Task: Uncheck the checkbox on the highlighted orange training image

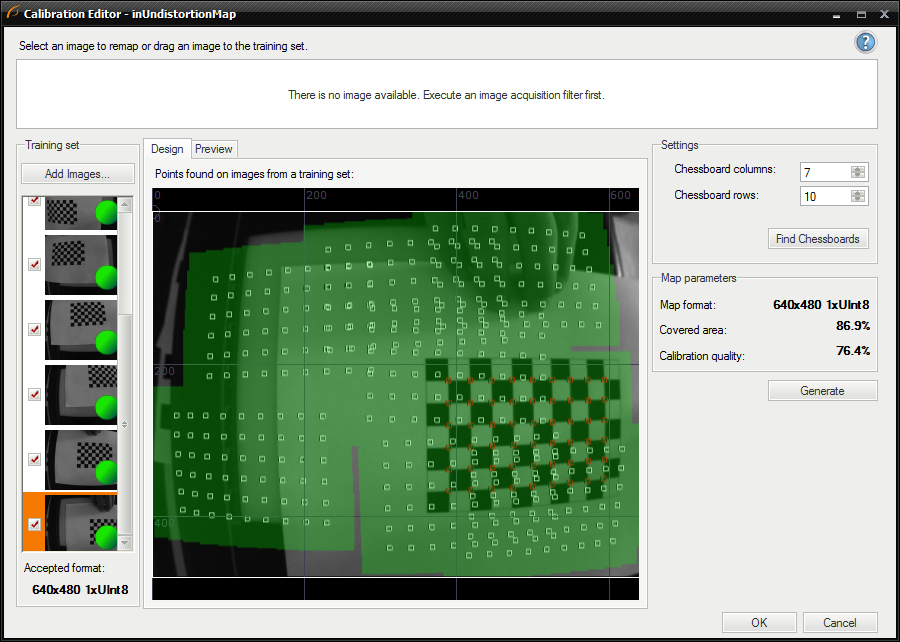Action: (34, 524)
